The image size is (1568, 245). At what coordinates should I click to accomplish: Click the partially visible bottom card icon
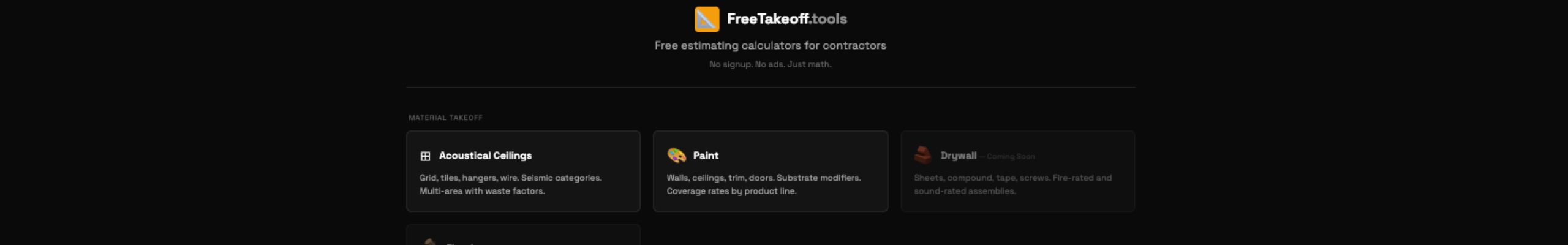tap(430, 242)
